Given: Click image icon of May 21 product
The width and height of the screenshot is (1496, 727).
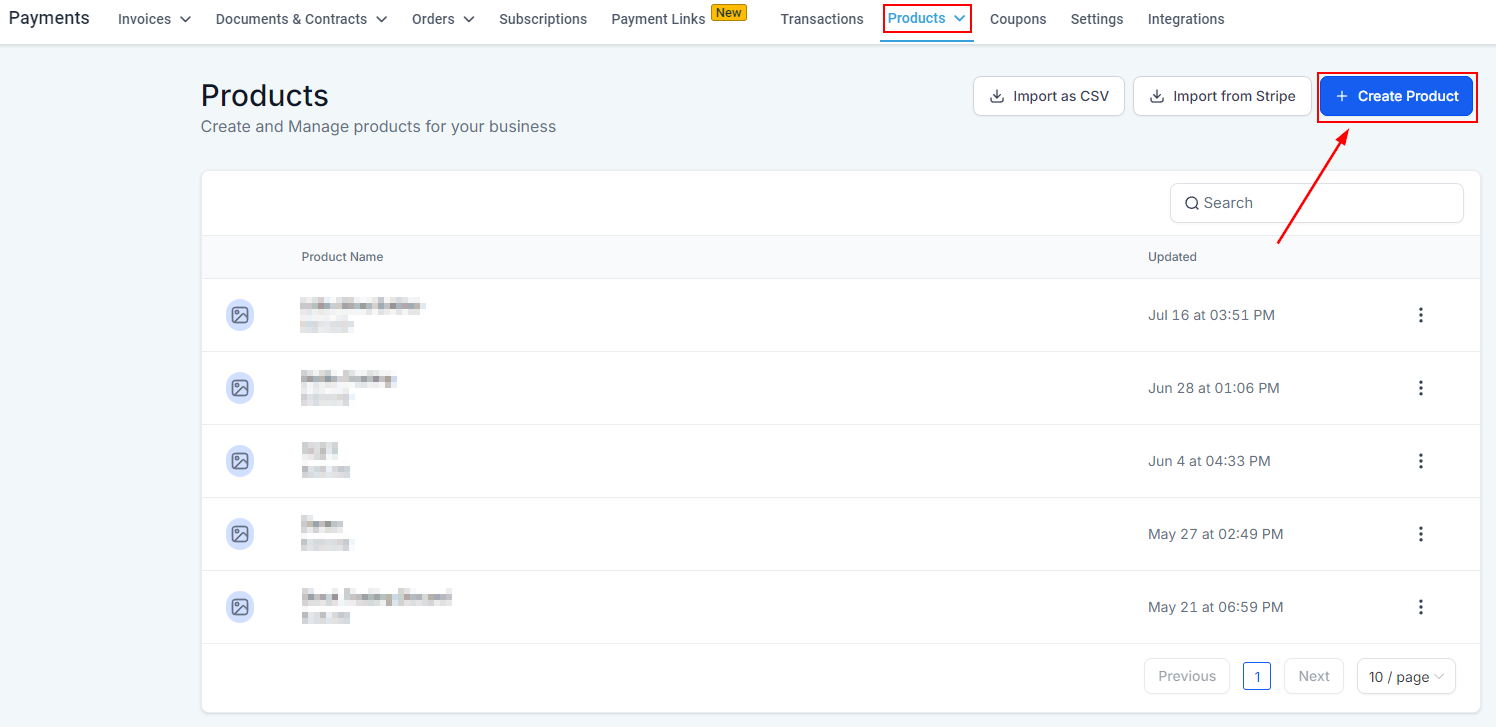Looking at the screenshot, I should pos(240,607).
